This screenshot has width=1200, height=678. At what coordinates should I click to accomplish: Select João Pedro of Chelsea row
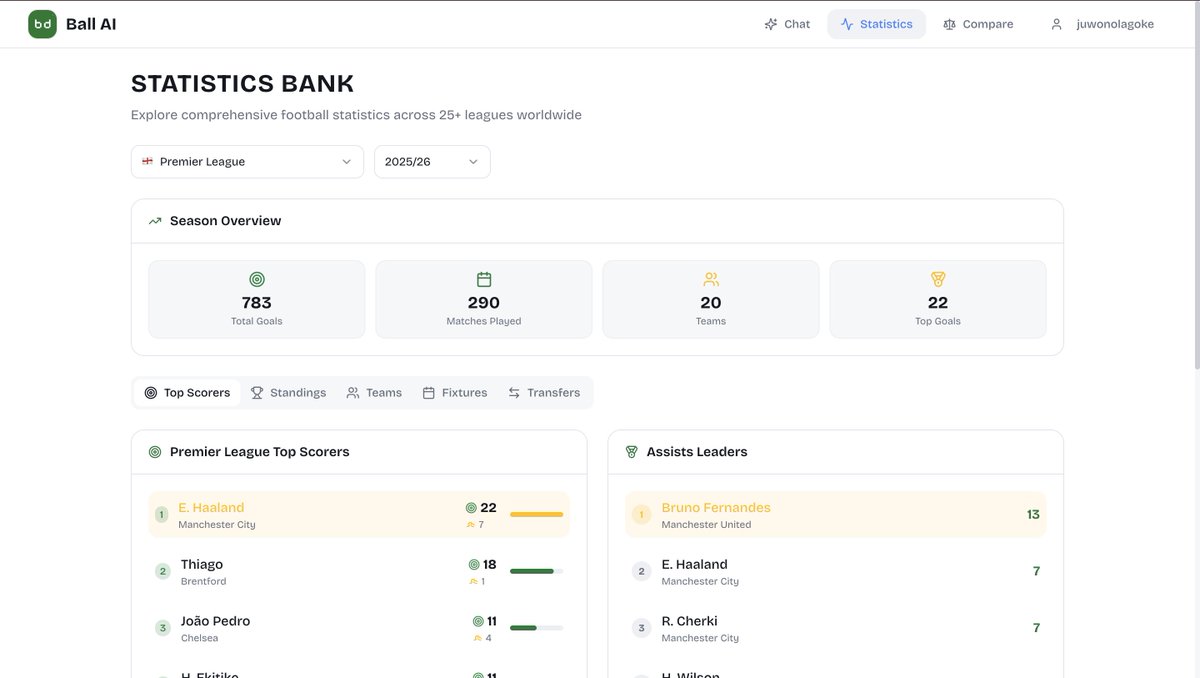pos(359,629)
